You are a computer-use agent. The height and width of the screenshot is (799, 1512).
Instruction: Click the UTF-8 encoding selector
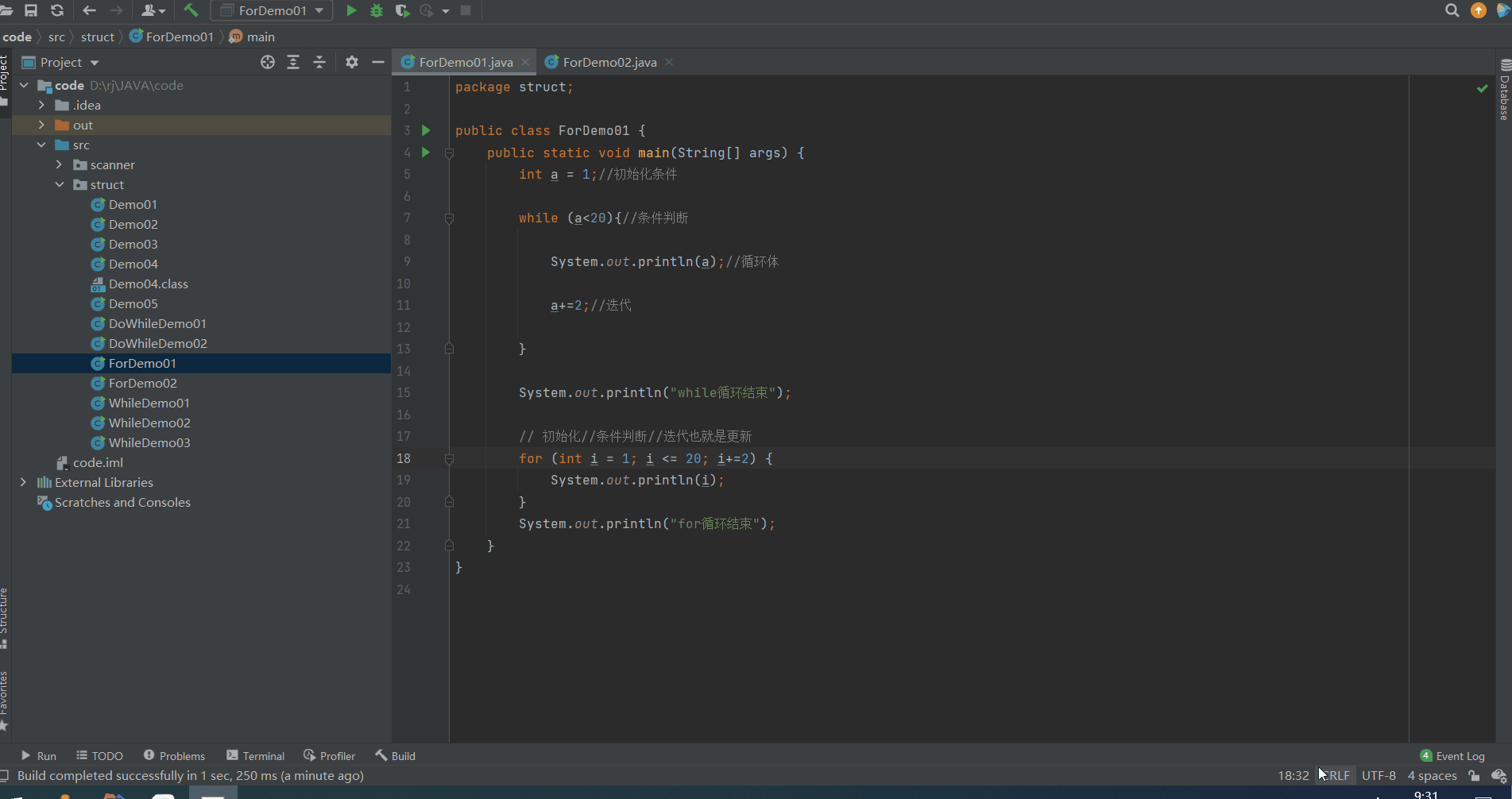pos(1379,776)
